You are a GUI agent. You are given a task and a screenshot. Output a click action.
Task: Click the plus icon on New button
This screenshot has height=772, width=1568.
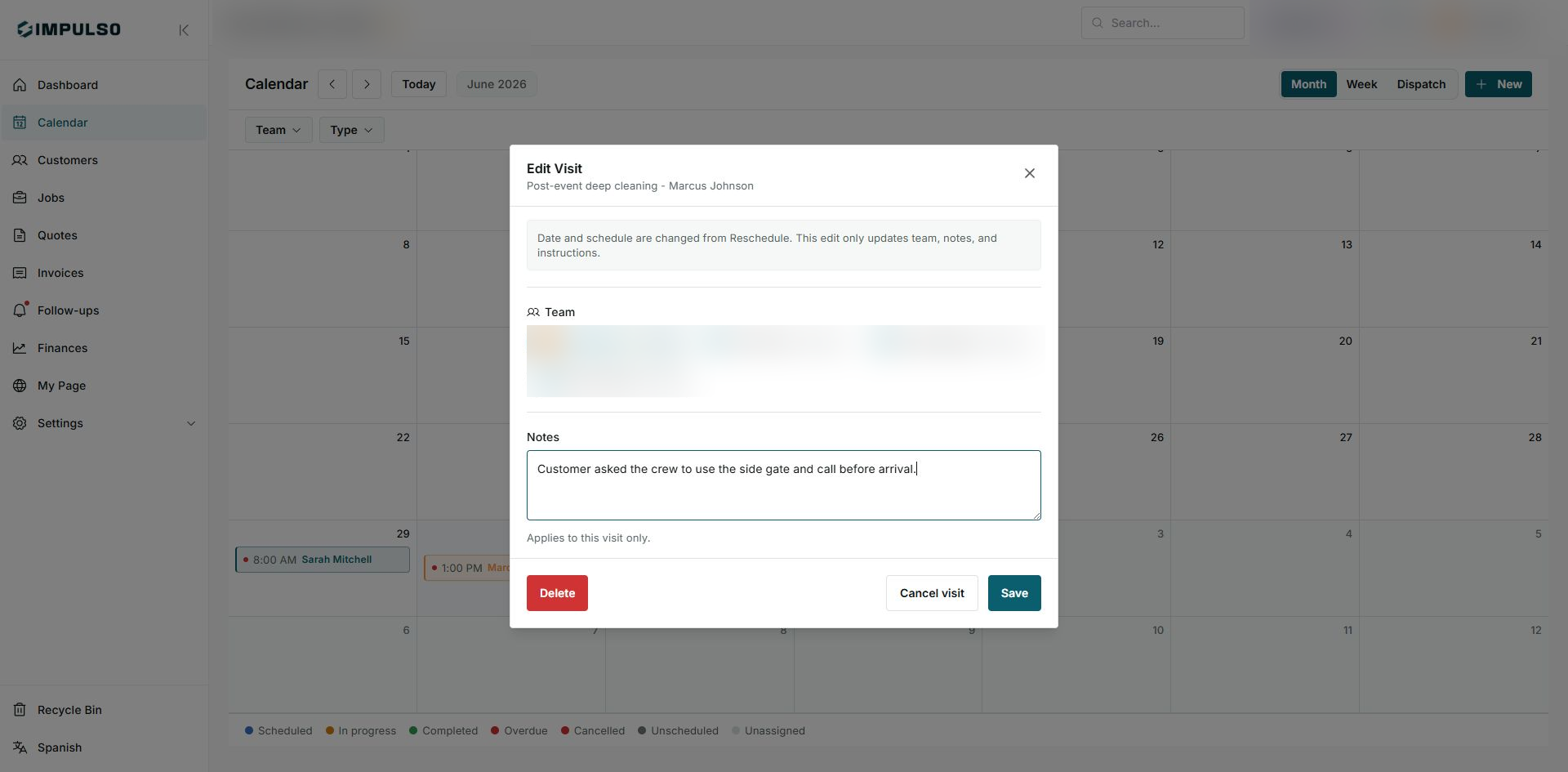coord(1481,84)
